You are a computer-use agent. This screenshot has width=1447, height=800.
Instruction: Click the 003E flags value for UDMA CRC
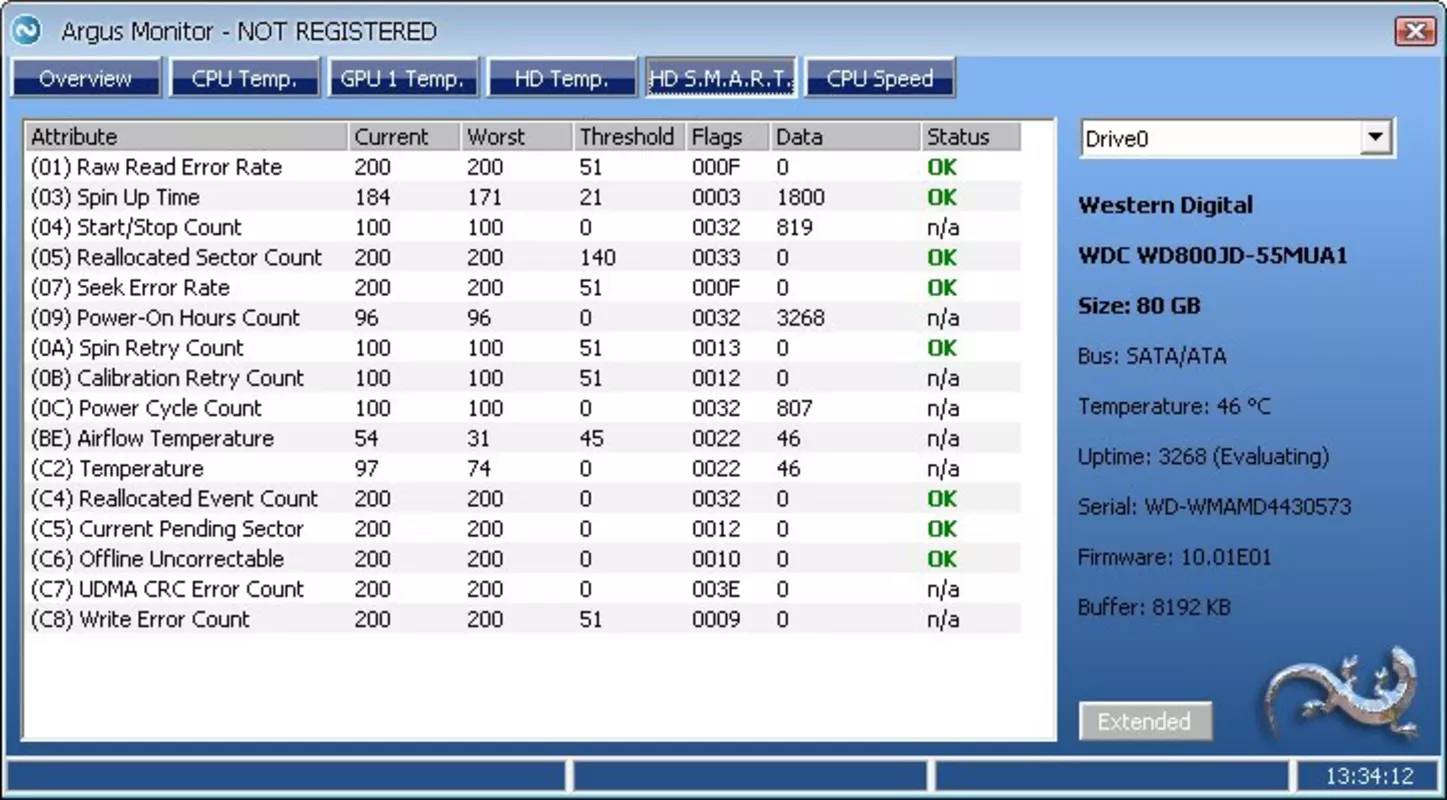pos(716,589)
